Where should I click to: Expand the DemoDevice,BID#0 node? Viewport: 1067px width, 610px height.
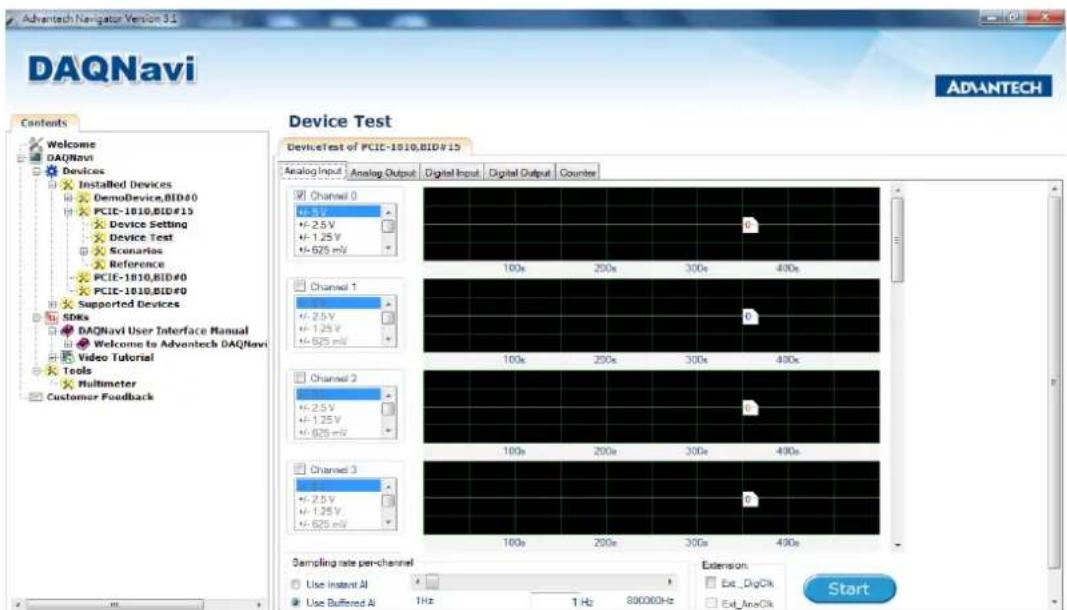68,198
